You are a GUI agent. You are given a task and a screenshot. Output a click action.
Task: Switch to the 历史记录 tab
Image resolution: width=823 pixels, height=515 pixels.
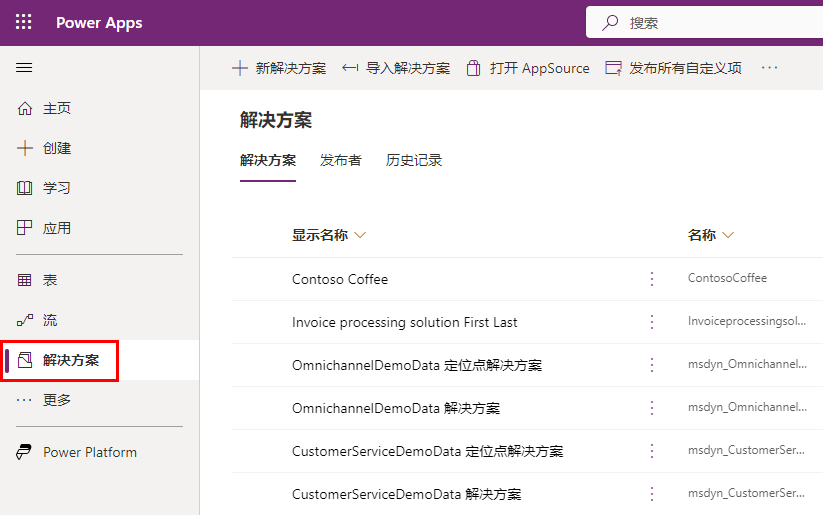414,161
